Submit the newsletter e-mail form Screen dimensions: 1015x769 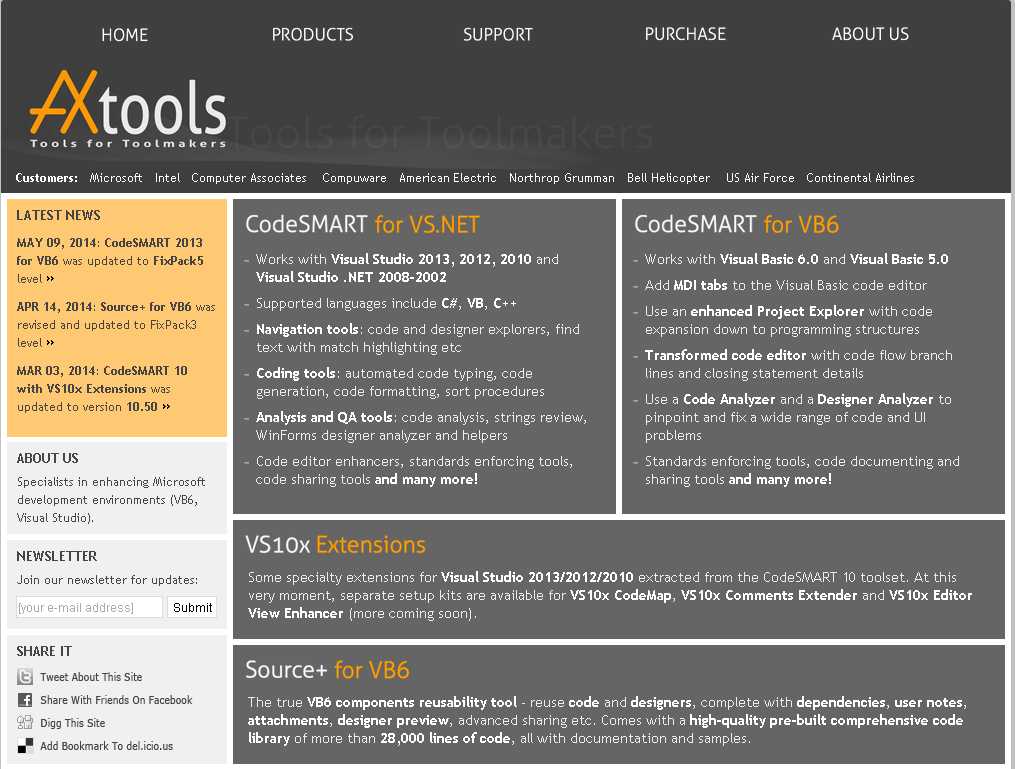click(x=192, y=607)
